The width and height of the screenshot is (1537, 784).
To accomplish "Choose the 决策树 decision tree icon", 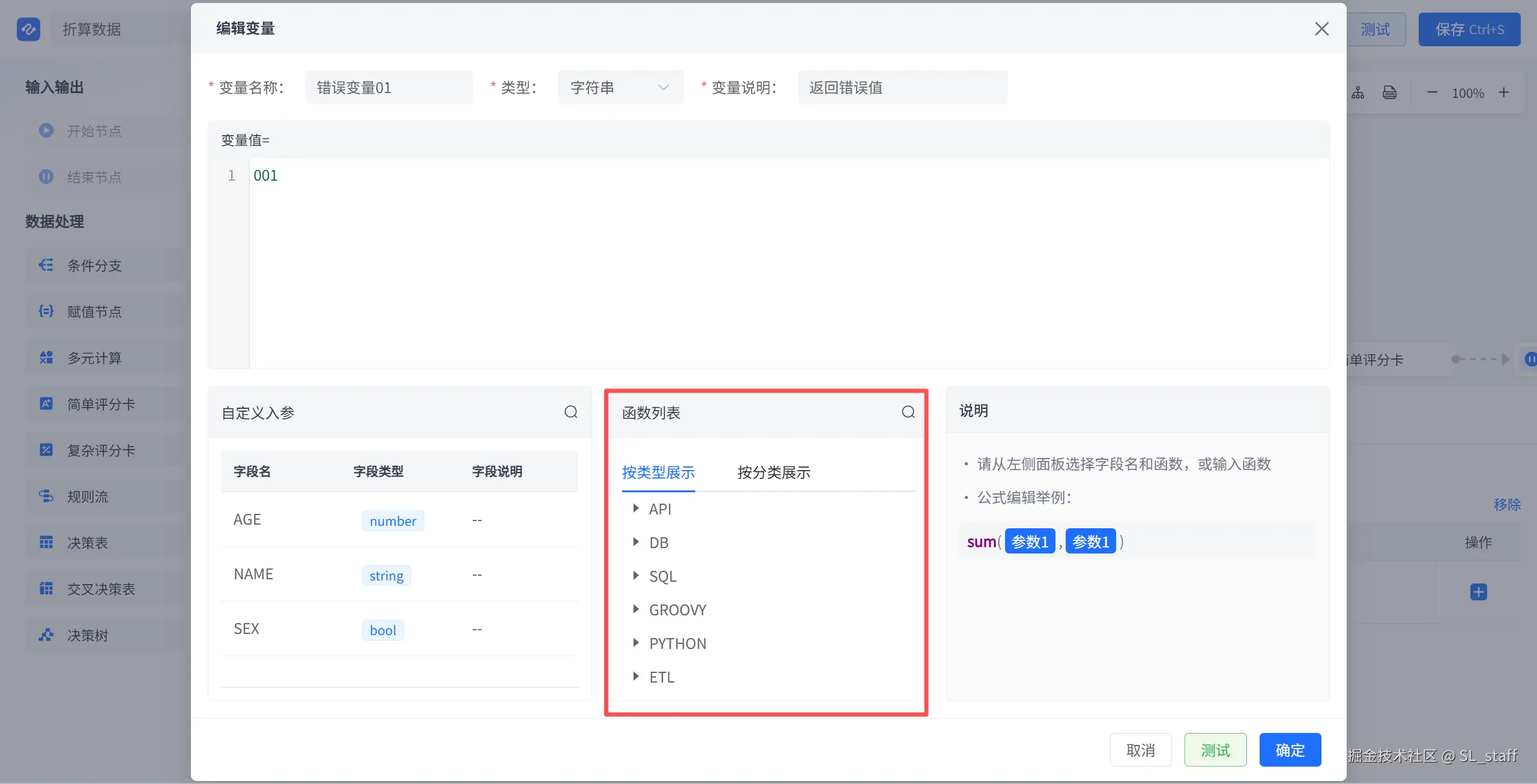I will [46, 635].
